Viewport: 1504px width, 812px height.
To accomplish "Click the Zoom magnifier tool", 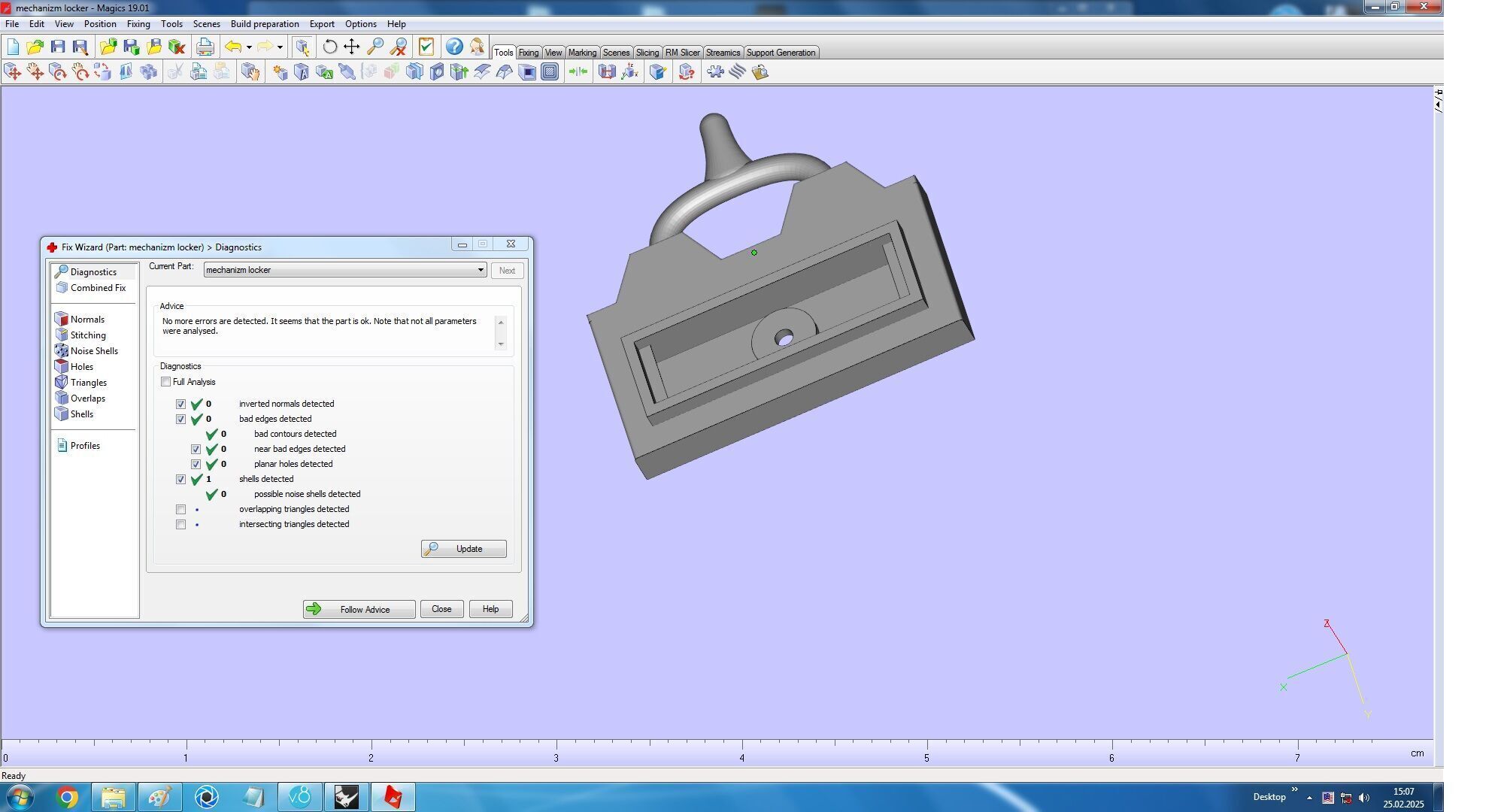I will click(x=374, y=47).
